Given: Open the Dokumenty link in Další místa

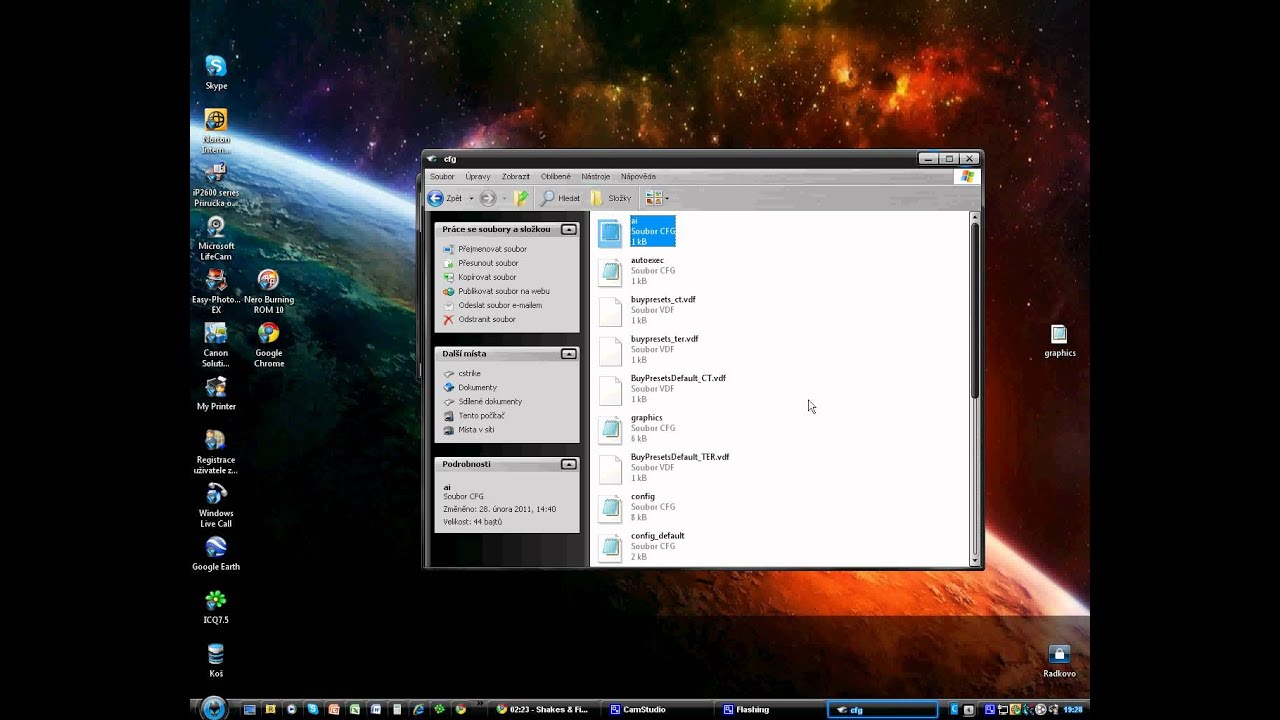Looking at the screenshot, I should (477, 387).
